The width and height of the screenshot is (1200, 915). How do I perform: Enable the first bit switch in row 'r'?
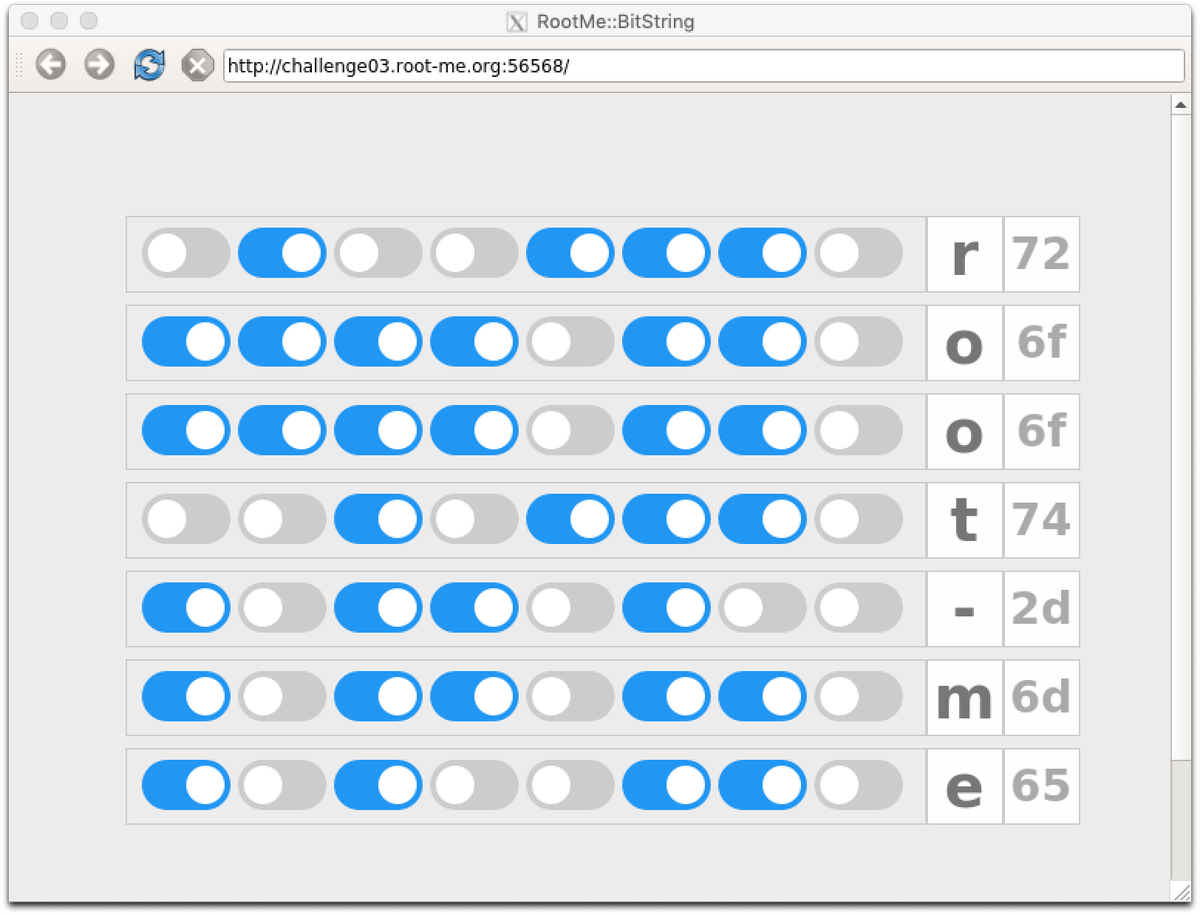click(184, 253)
